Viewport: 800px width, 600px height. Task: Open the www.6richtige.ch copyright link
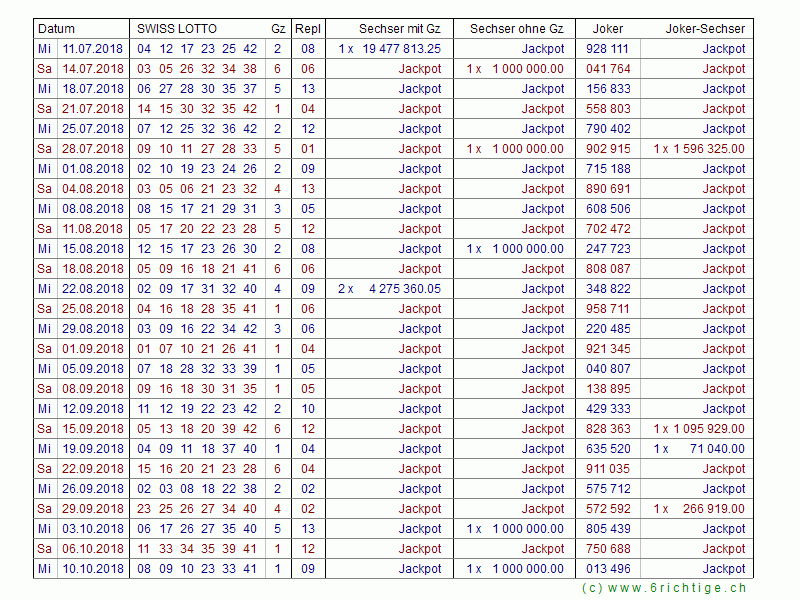pos(663,588)
